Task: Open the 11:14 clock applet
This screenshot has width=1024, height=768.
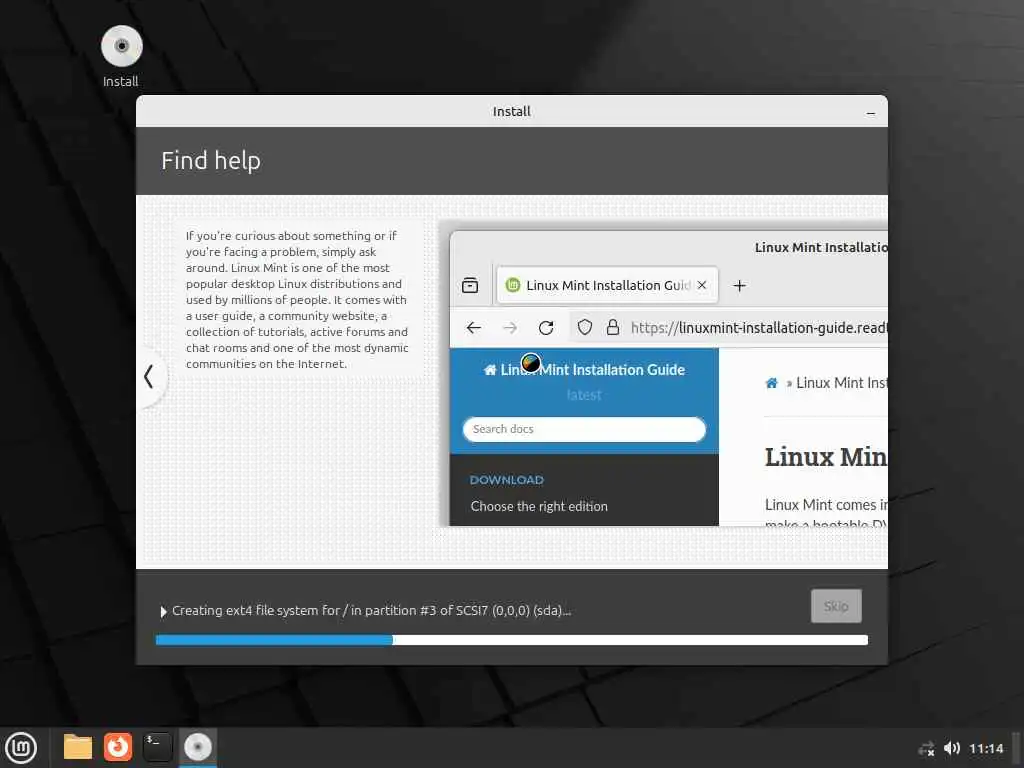Action: point(986,748)
